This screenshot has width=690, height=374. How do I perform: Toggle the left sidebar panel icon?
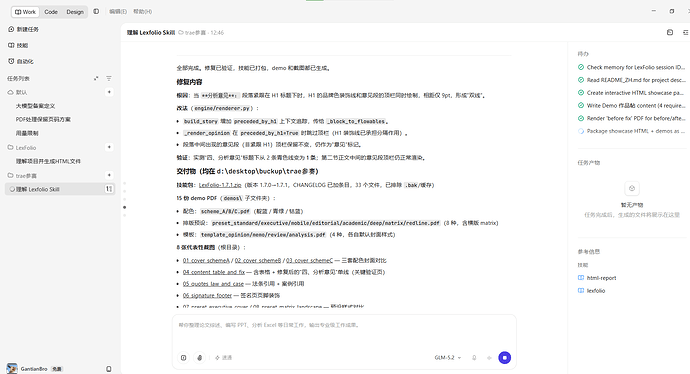(96, 11)
